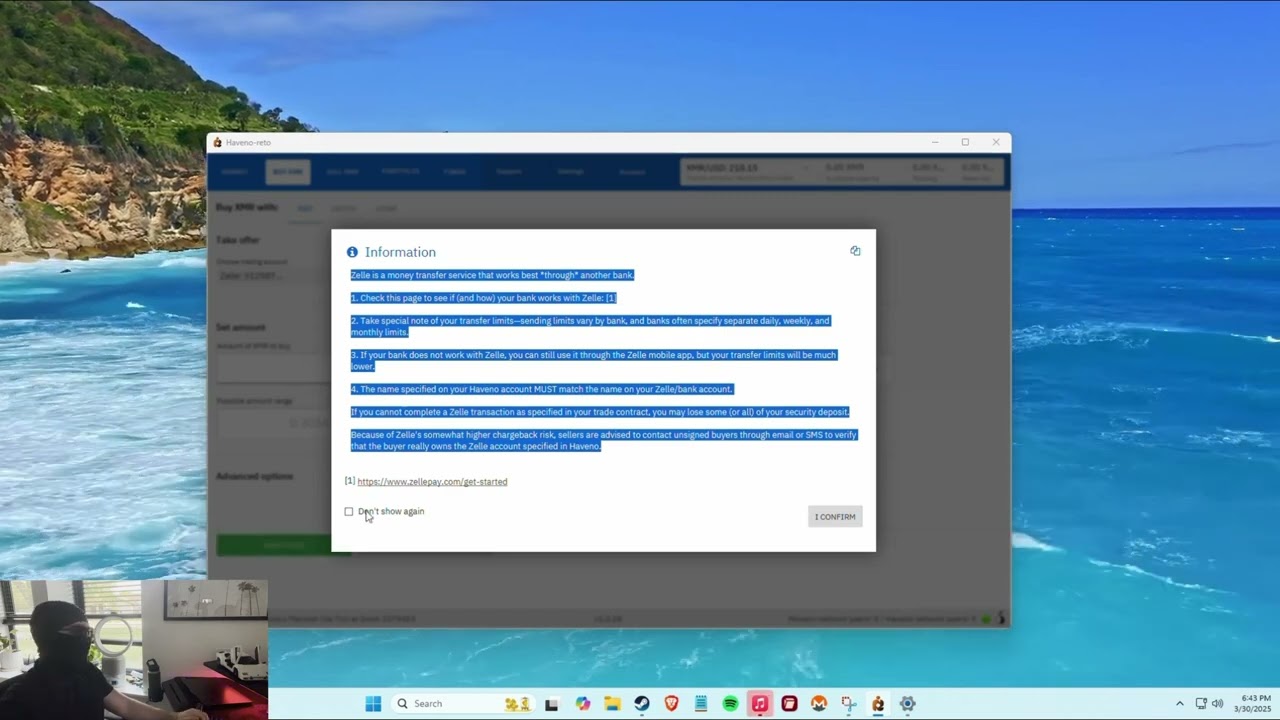1280x720 pixels.
Task: Open the Market tab in Haveno
Action: pos(235,172)
